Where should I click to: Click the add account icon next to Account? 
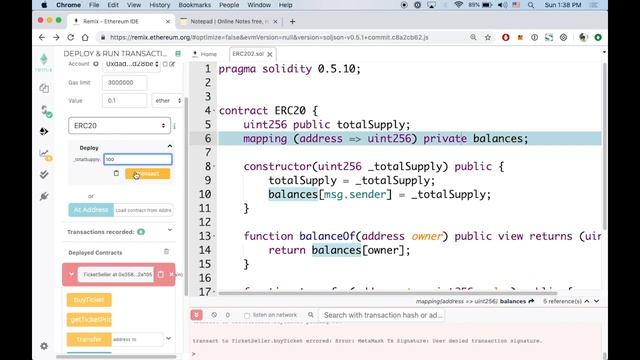point(96,64)
